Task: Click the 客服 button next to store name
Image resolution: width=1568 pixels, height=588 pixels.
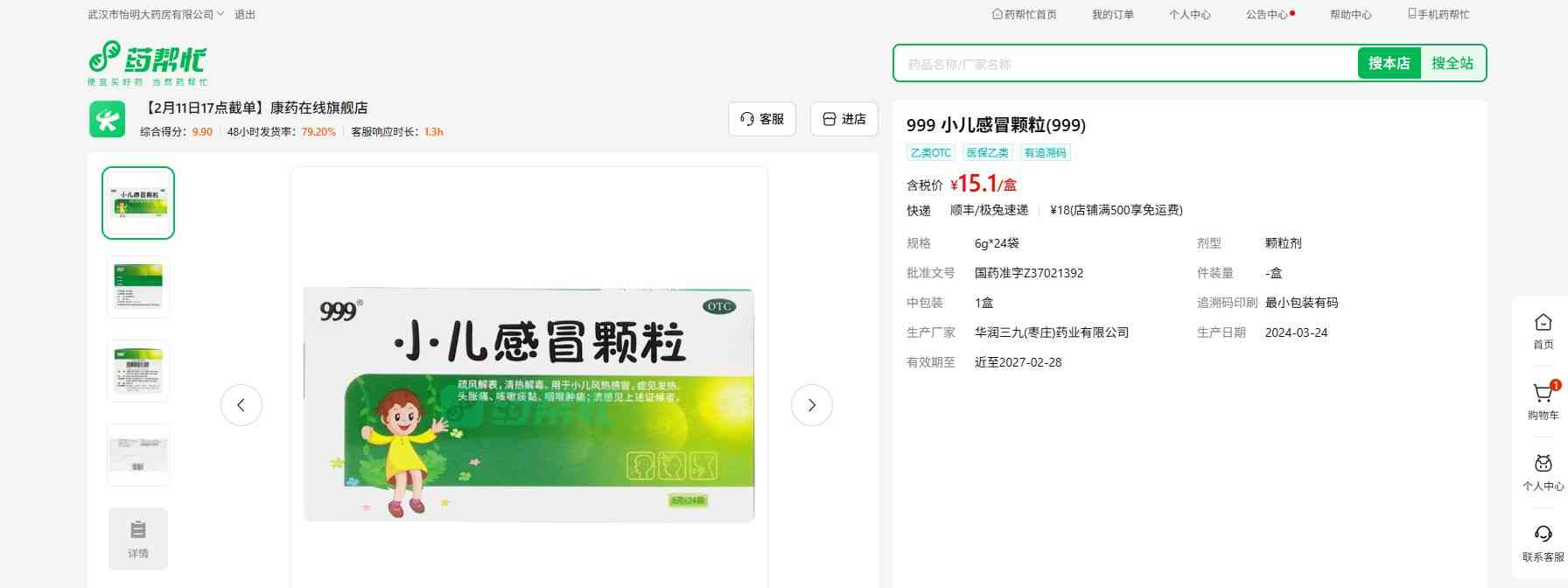Action: coord(761,119)
